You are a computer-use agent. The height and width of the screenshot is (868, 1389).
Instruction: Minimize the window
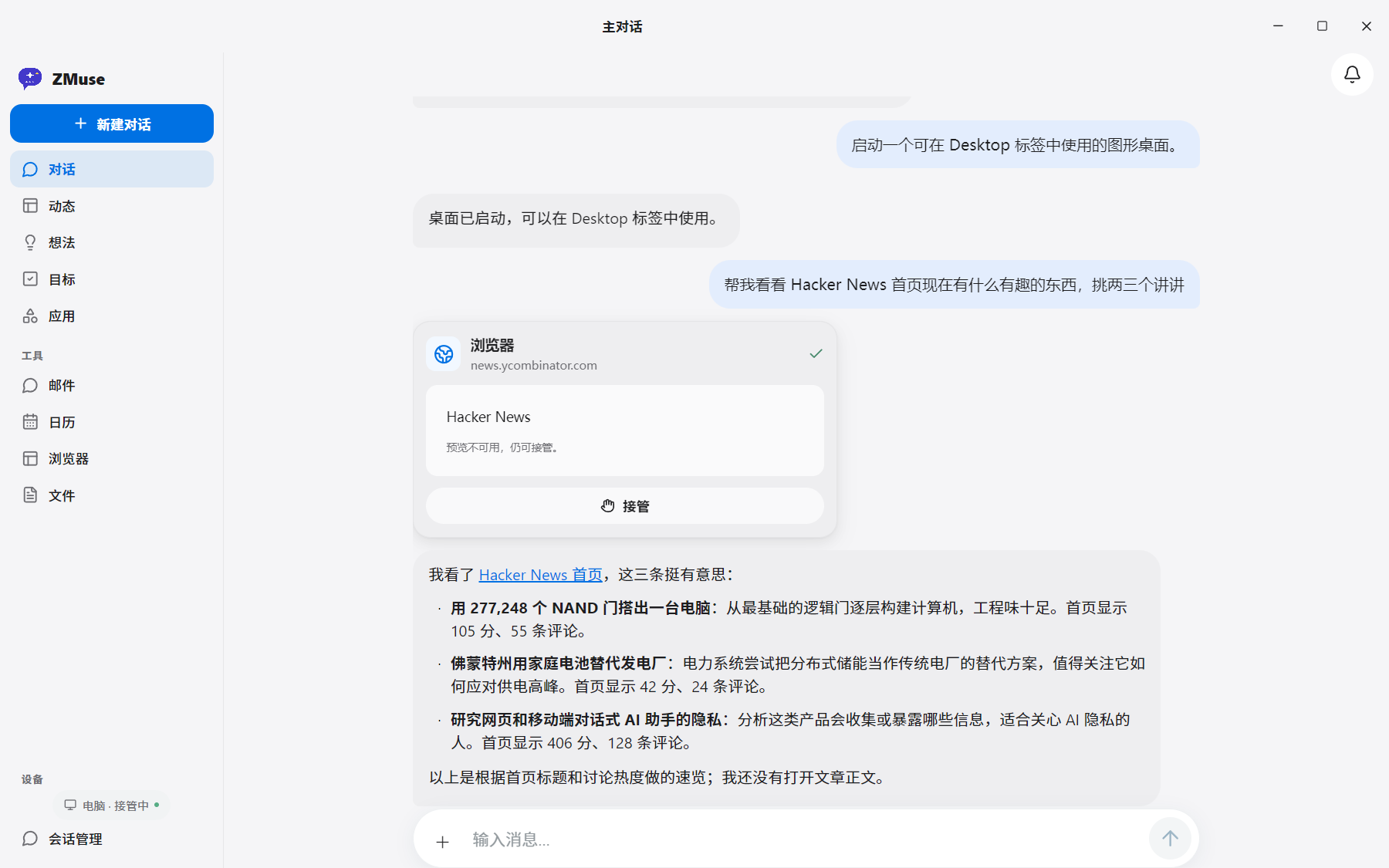pos(1278,26)
